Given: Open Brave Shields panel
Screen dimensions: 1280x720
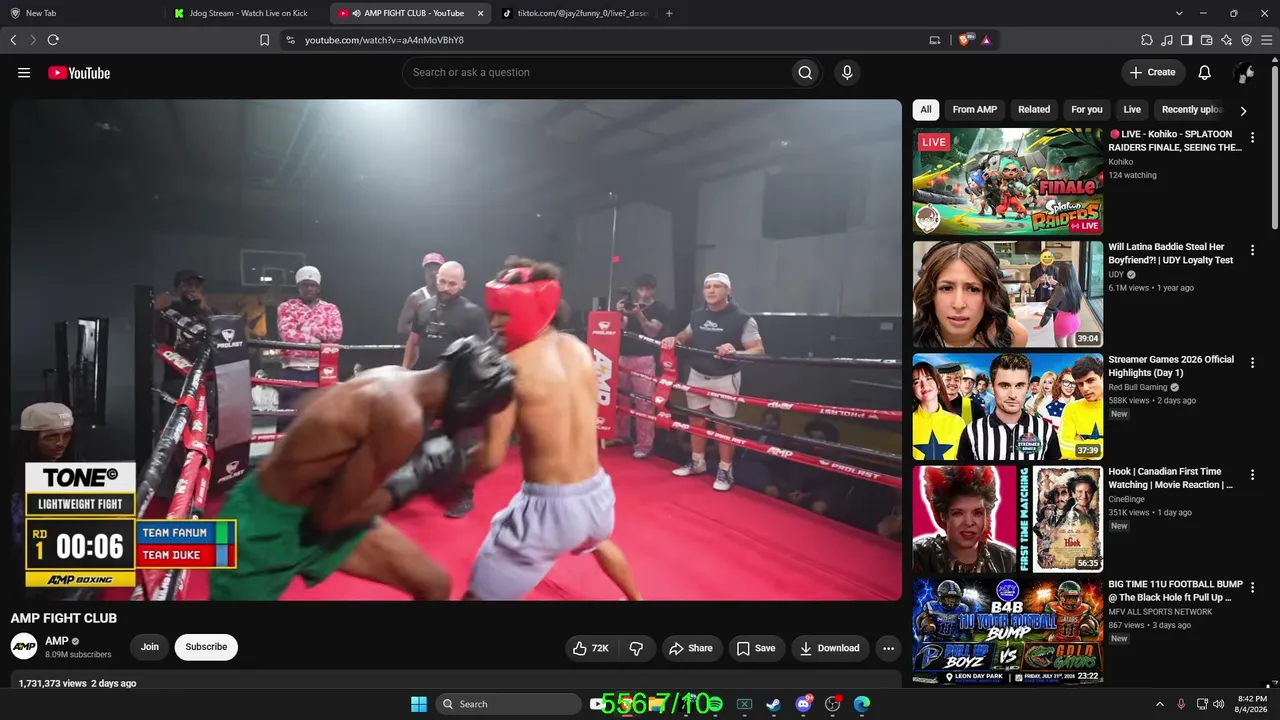Looking at the screenshot, I should pos(965,40).
